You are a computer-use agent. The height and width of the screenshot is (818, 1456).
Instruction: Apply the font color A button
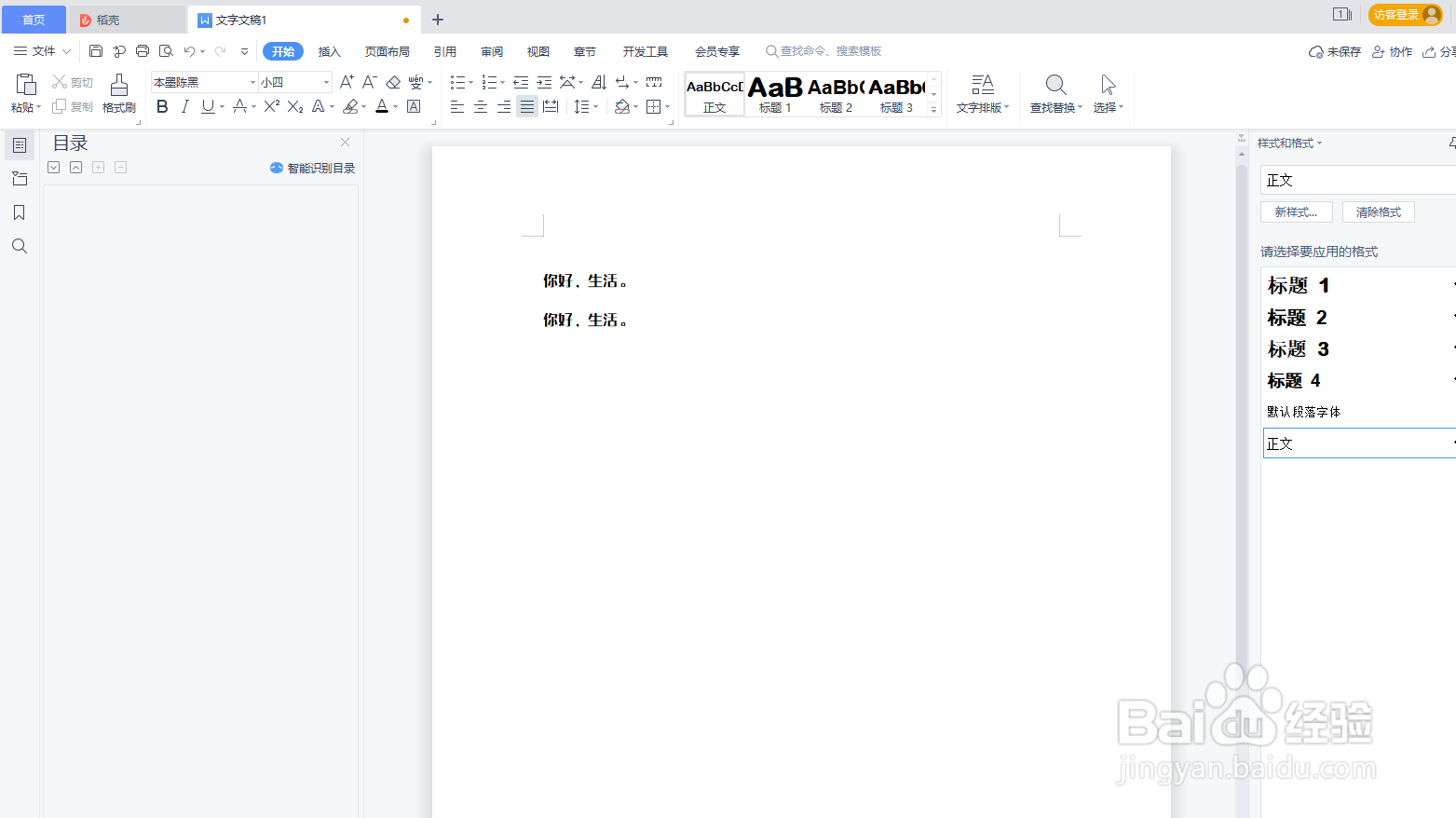[382, 107]
